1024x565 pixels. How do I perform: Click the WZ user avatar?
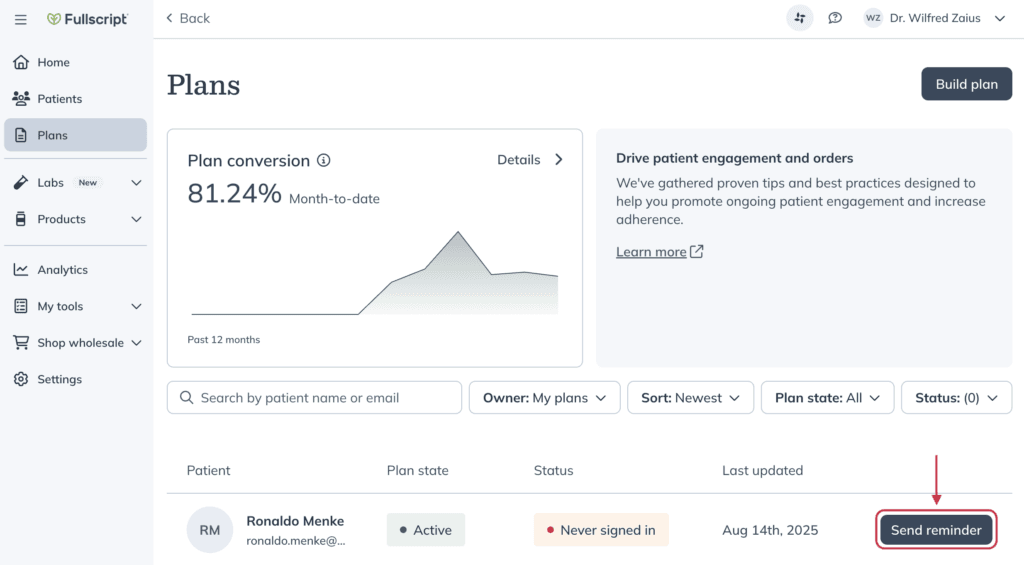point(873,18)
